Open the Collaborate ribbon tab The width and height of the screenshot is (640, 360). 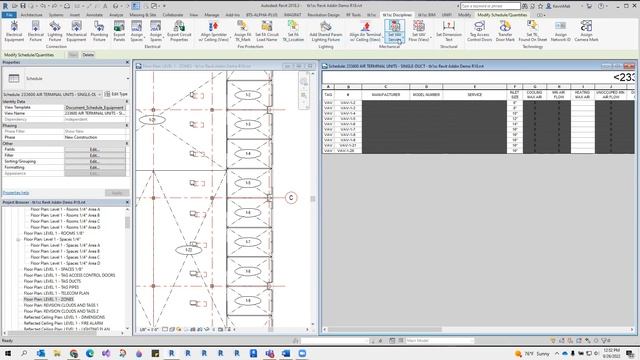[x=173, y=15]
